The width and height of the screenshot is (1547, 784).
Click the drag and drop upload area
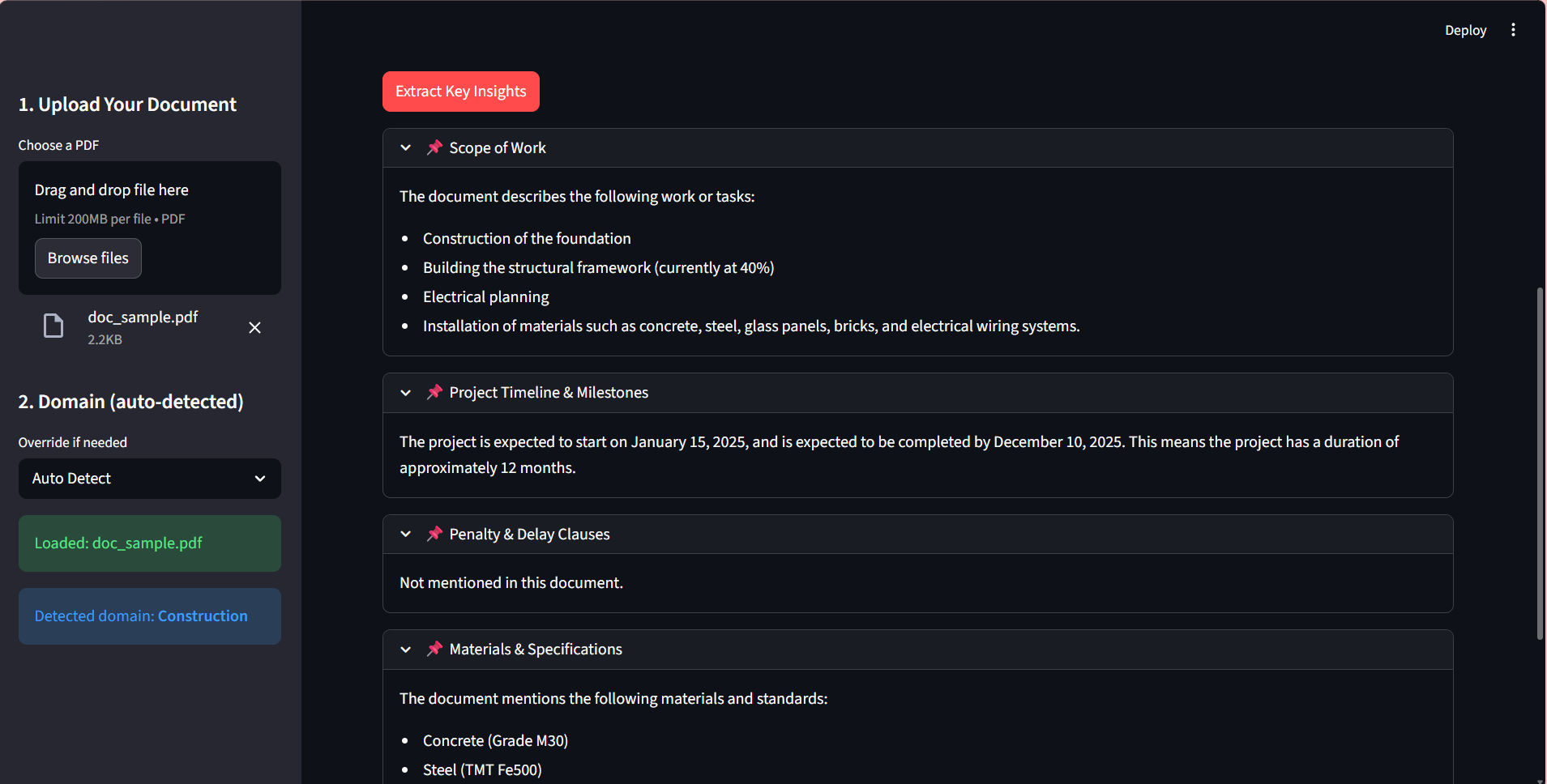tap(150, 202)
